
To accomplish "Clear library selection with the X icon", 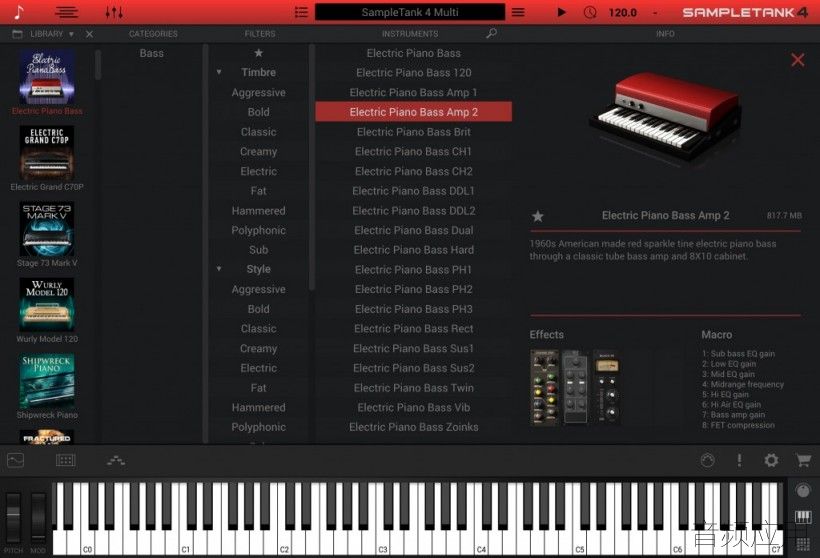I will [x=89, y=34].
